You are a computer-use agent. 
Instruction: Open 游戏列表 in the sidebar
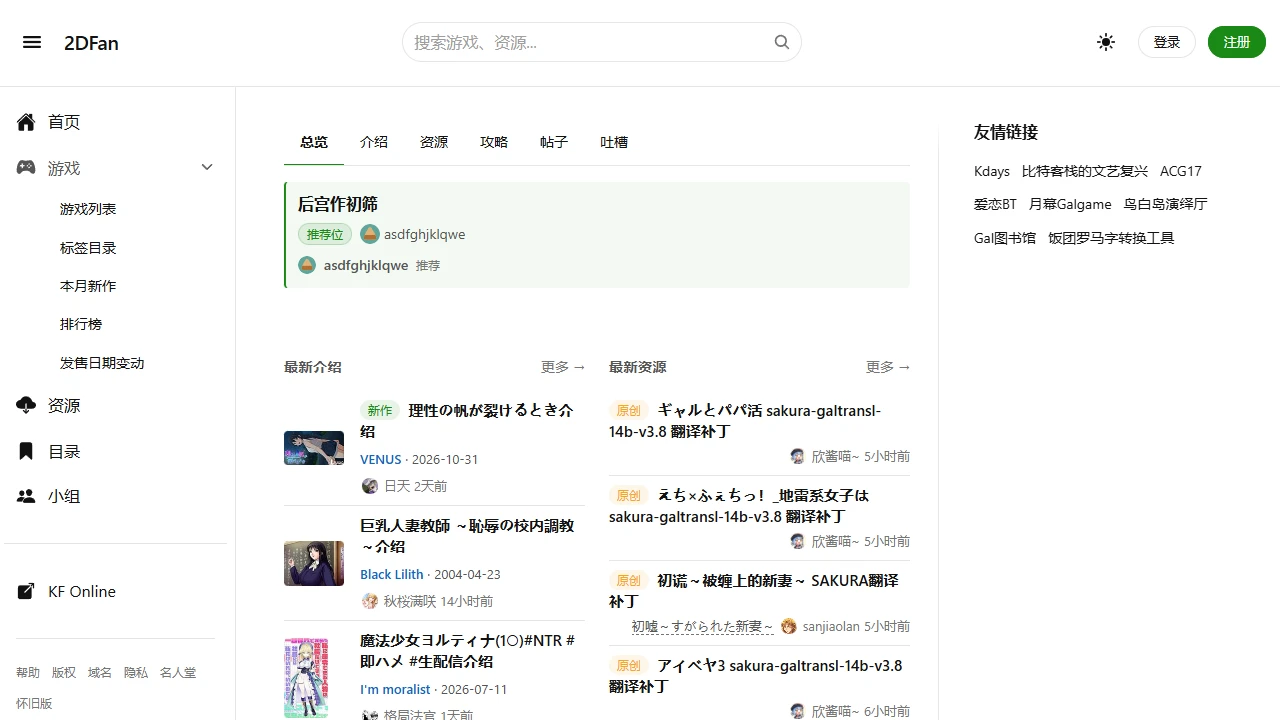[x=88, y=209]
